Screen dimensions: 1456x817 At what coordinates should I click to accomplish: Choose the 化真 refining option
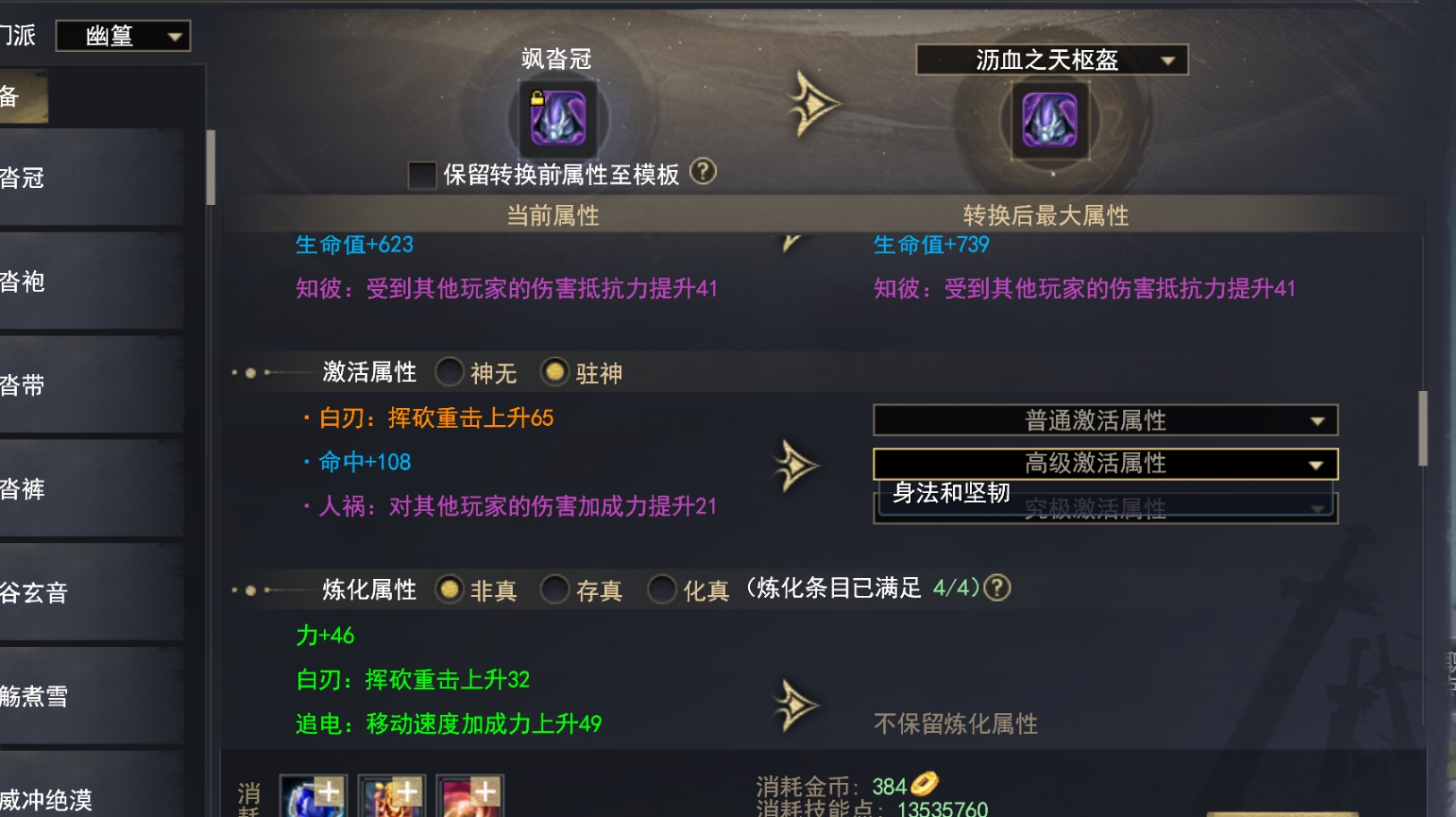[x=662, y=589]
